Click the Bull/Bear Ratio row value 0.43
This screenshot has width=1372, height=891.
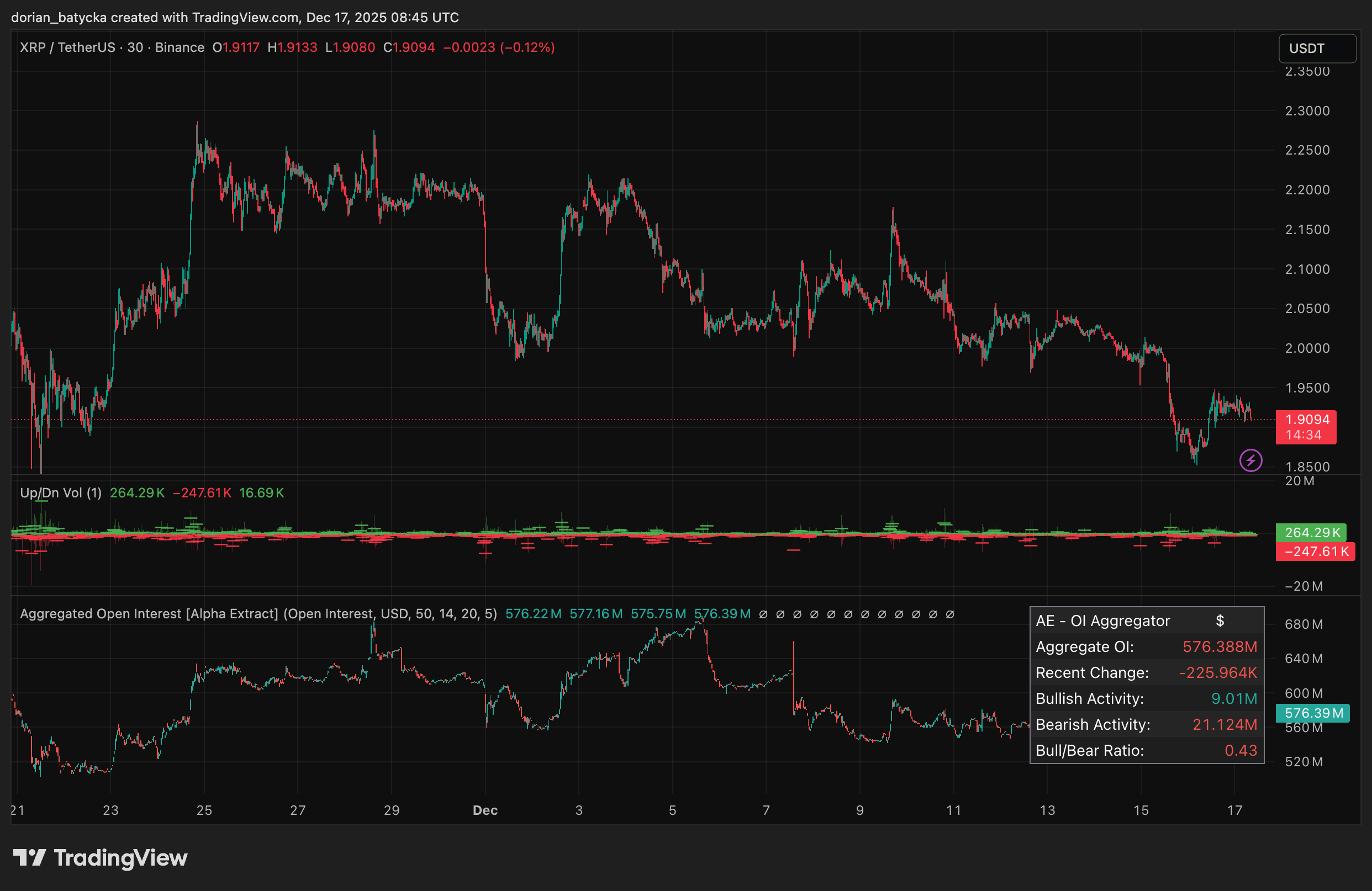(x=1241, y=750)
